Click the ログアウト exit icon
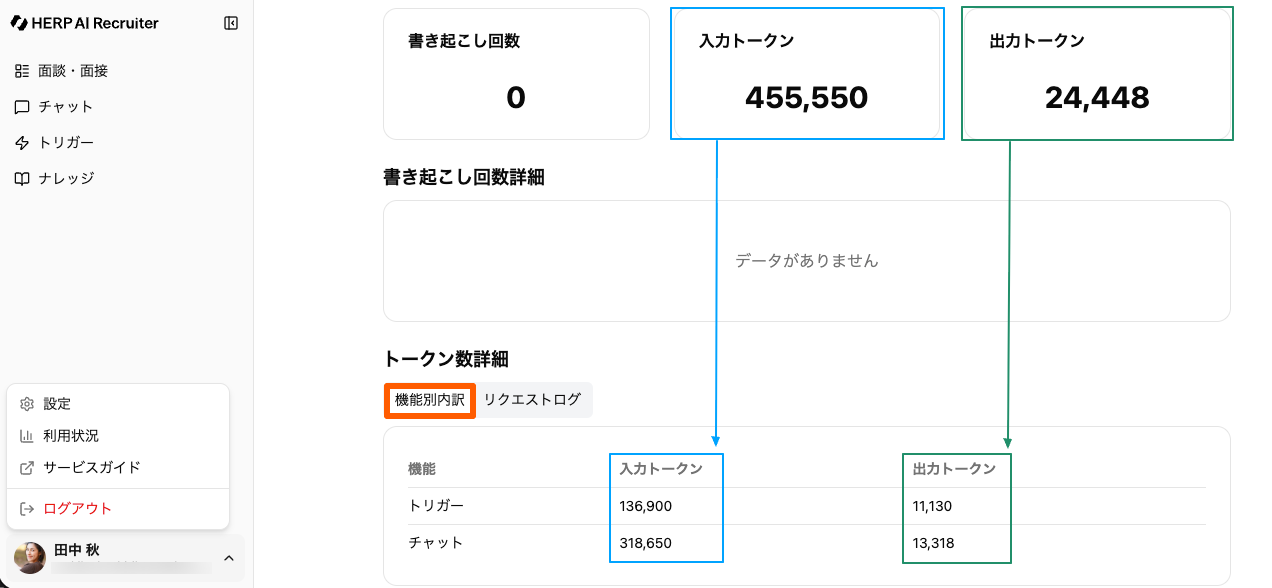The width and height of the screenshot is (1272, 588). pyautogui.click(x=27, y=509)
